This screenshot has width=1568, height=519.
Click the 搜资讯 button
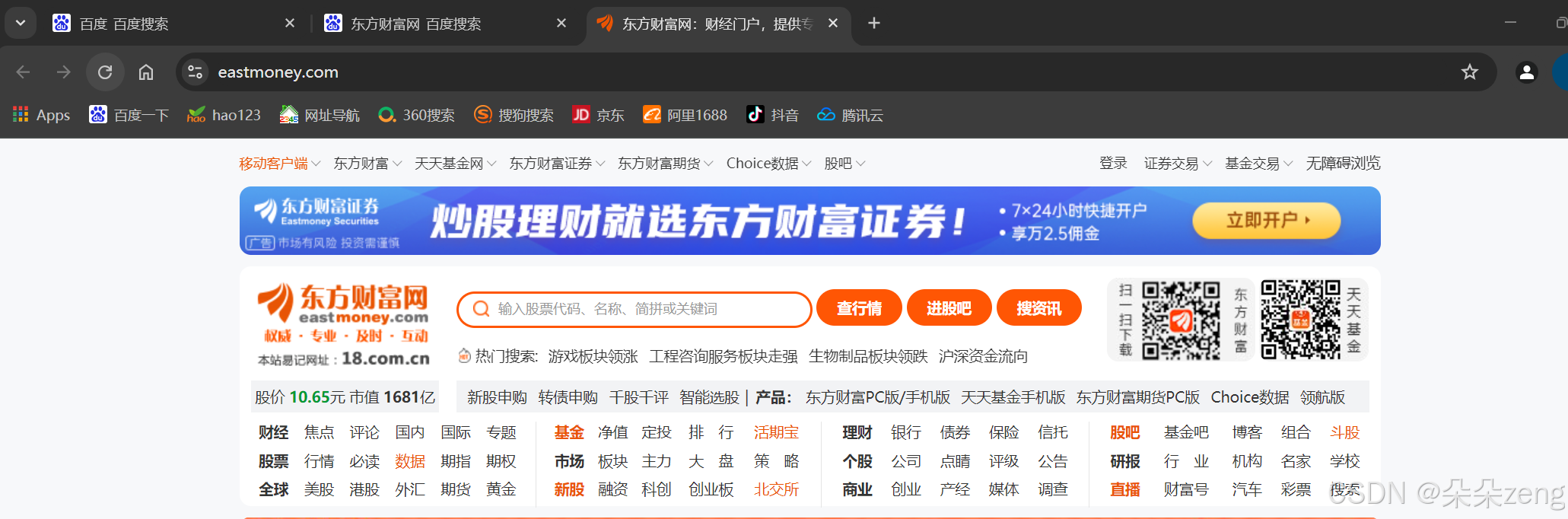click(1038, 308)
